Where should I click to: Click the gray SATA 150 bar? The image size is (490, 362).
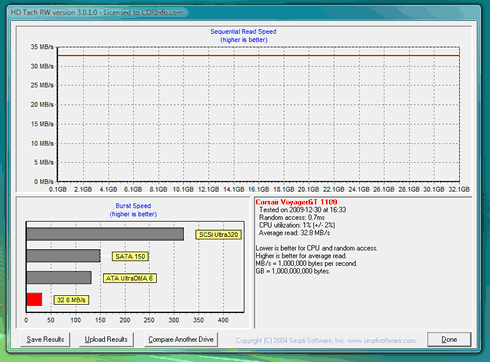pyautogui.click(x=63, y=256)
